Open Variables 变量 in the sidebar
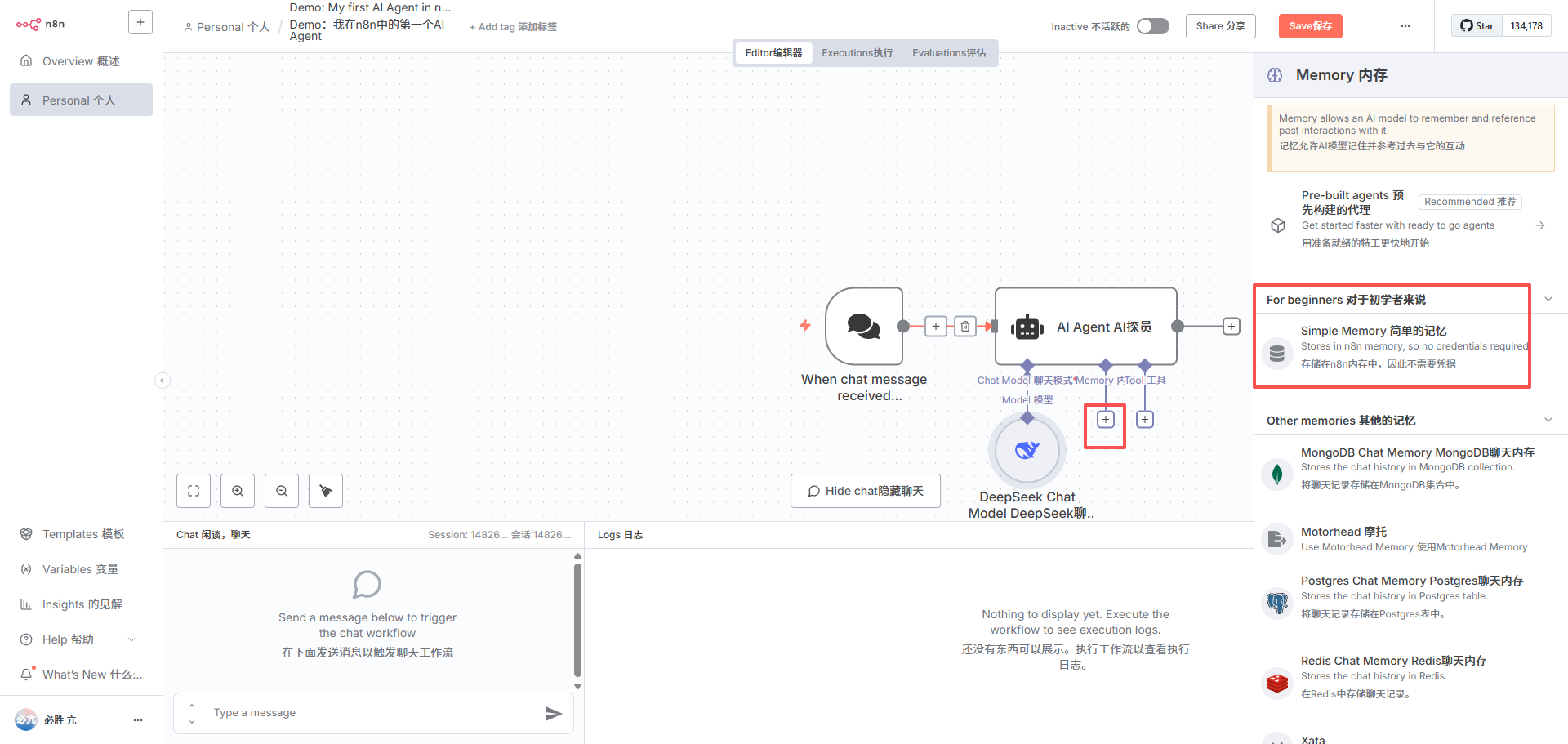Image resolution: width=1568 pixels, height=744 pixels. coord(81,569)
